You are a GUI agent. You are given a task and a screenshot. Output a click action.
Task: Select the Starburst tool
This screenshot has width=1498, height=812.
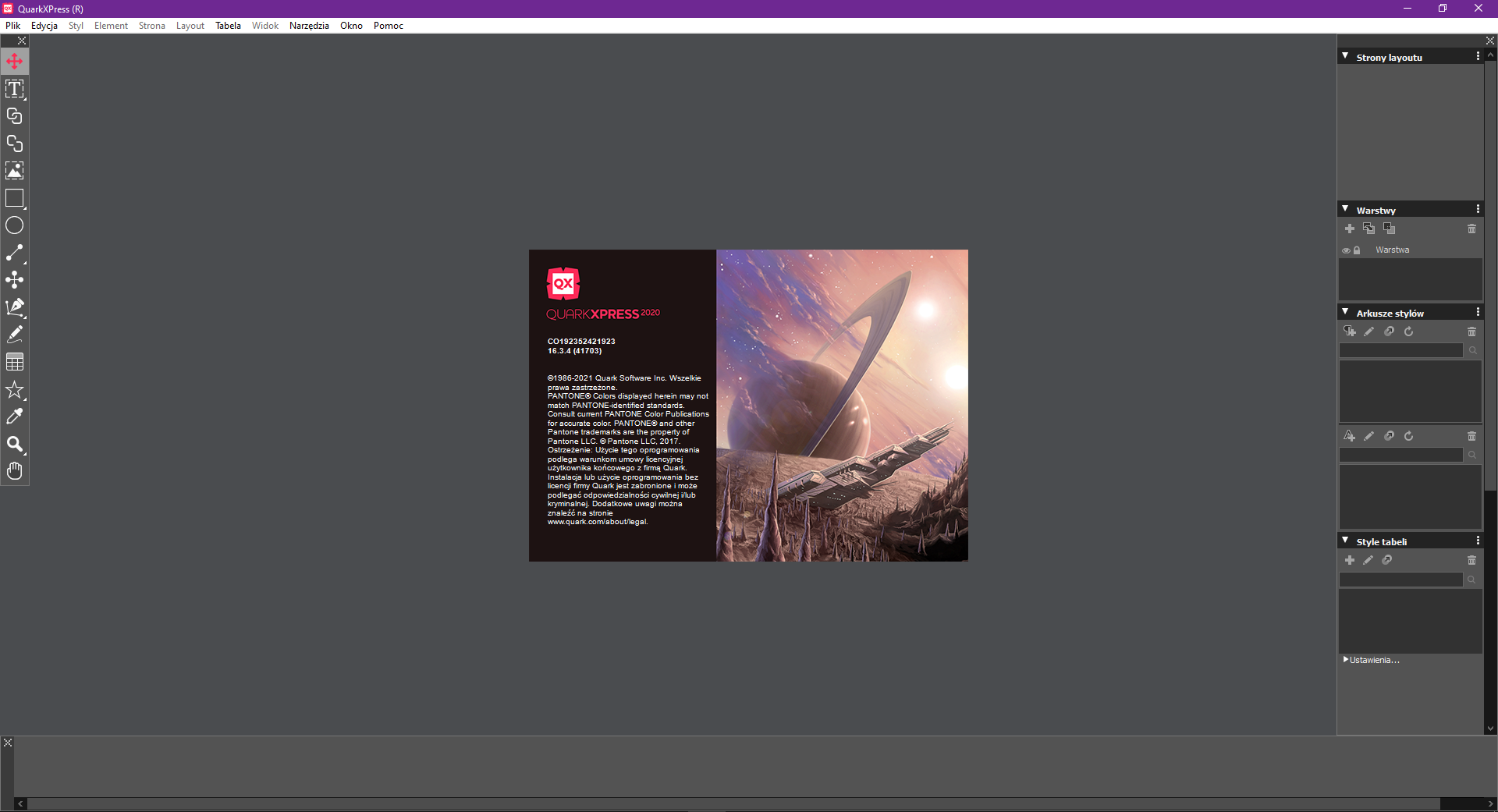(x=15, y=389)
